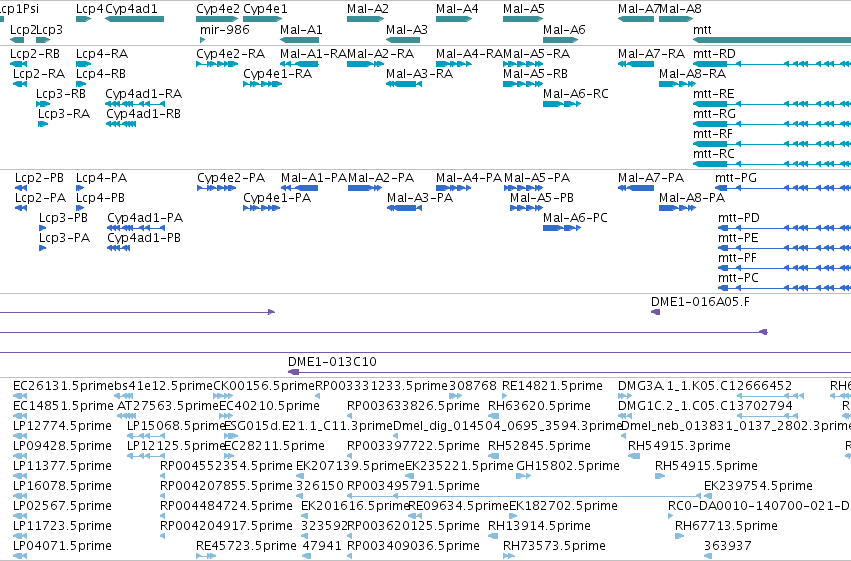Select the mtt-RD transcript label

714,54
